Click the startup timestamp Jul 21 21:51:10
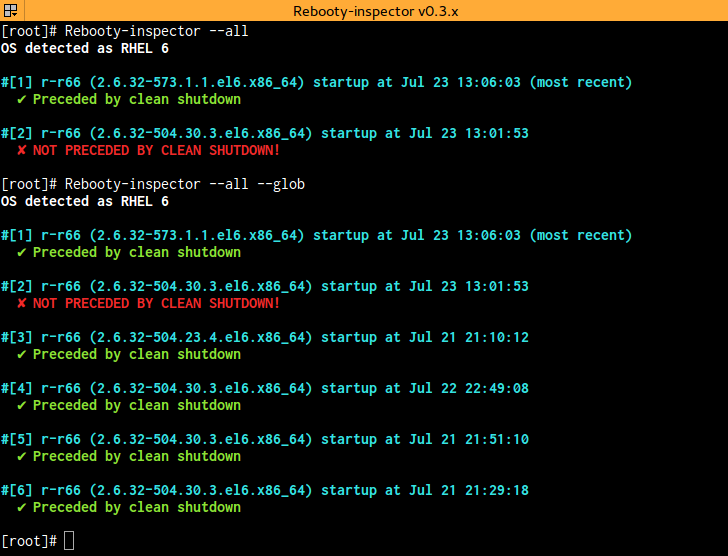Image resolution: width=728 pixels, height=556 pixels. pyautogui.click(x=469, y=440)
